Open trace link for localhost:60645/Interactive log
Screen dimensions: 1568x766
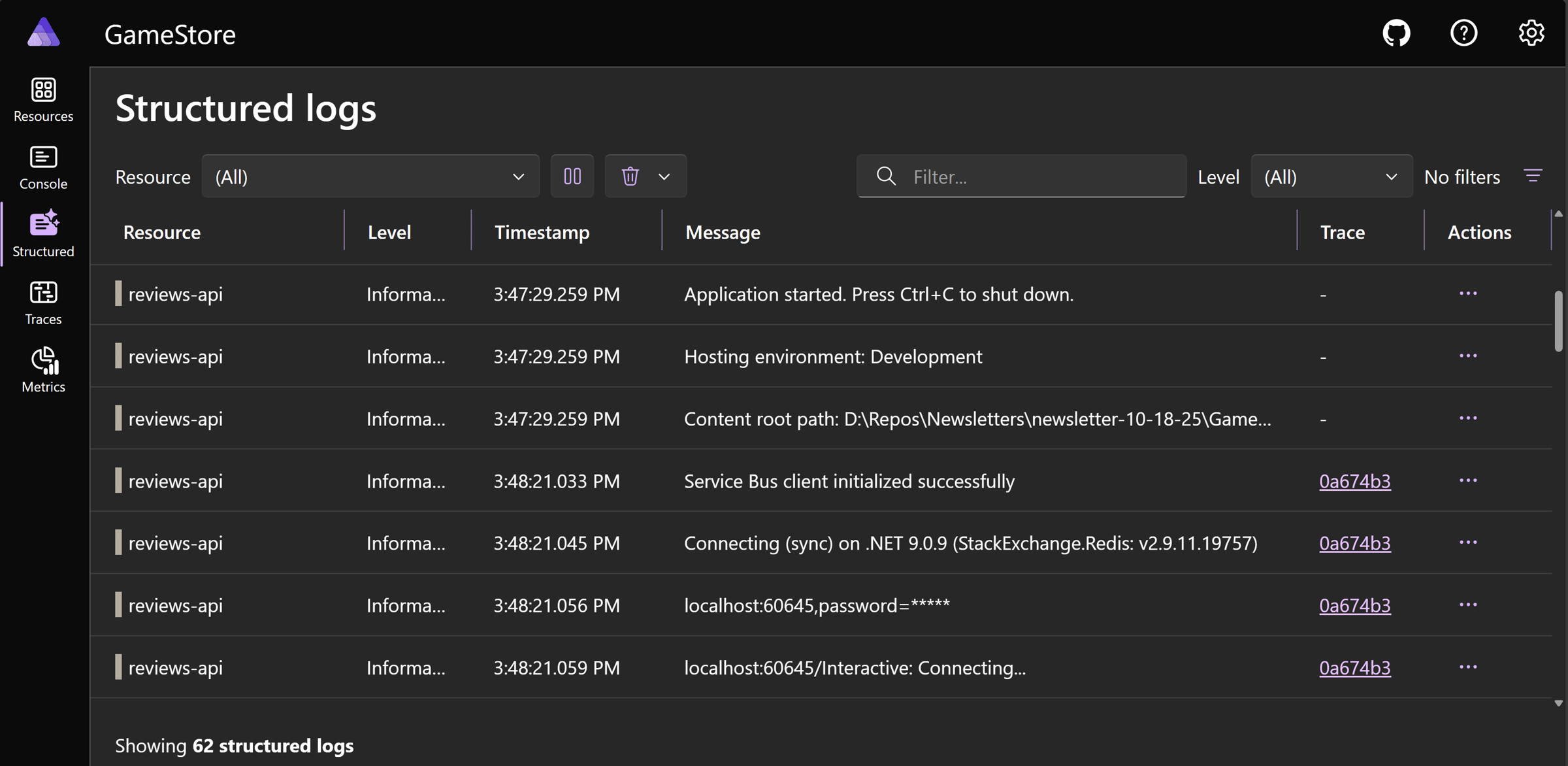click(x=1354, y=667)
